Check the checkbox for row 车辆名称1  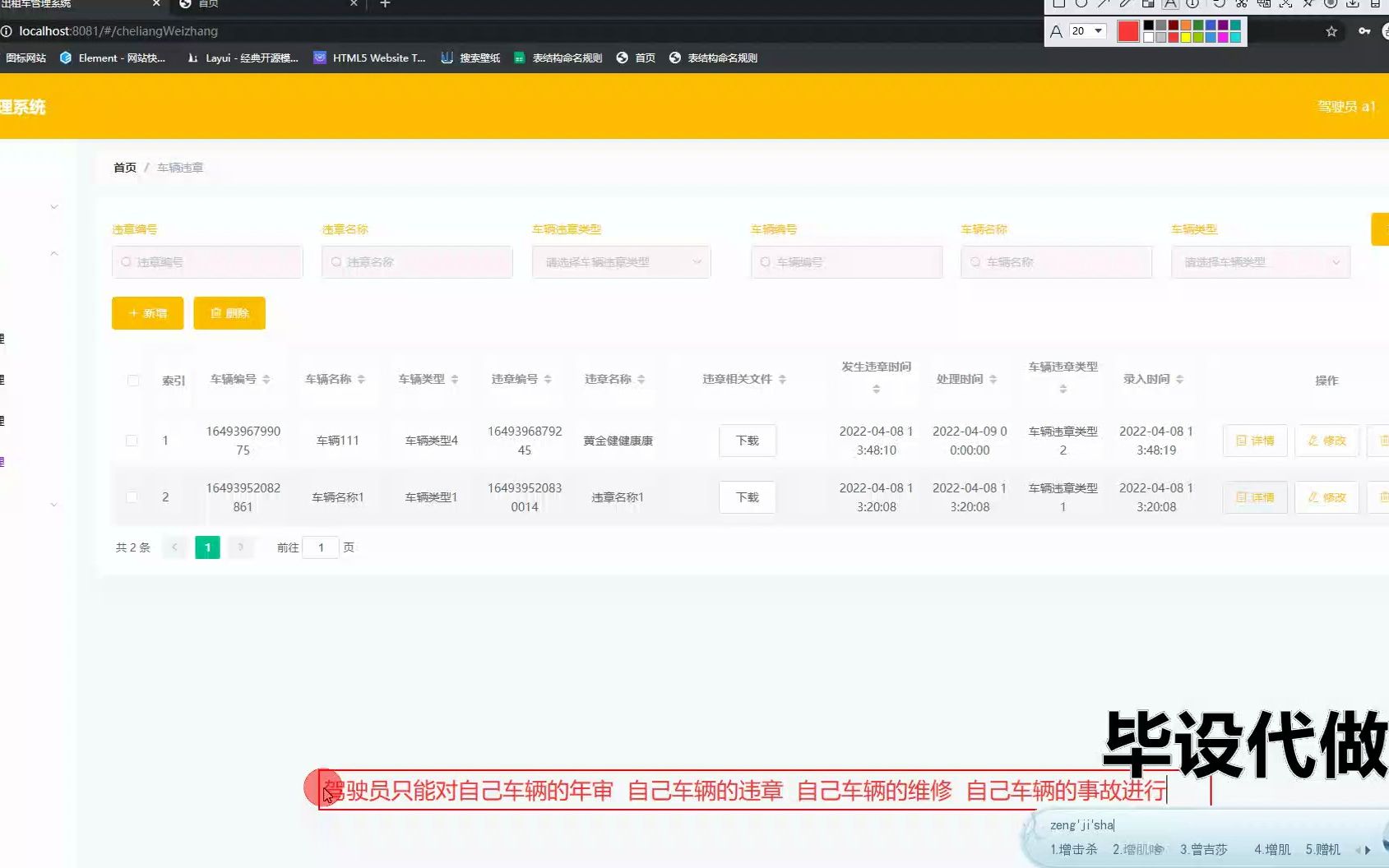132,497
